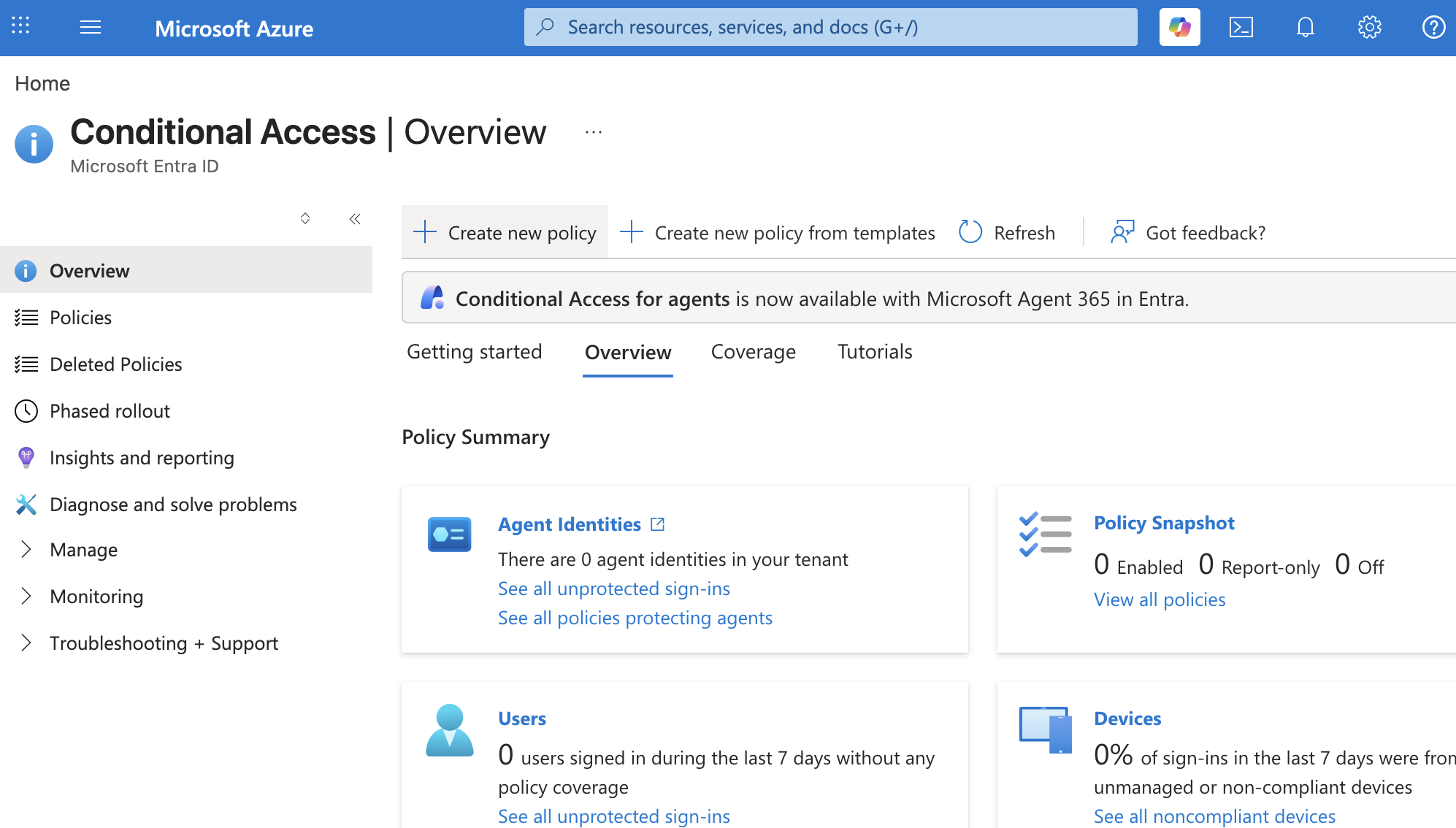Viewport: 1456px width, 828px height.
Task: Open Diagnose and solve problems
Action: point(186,505)
